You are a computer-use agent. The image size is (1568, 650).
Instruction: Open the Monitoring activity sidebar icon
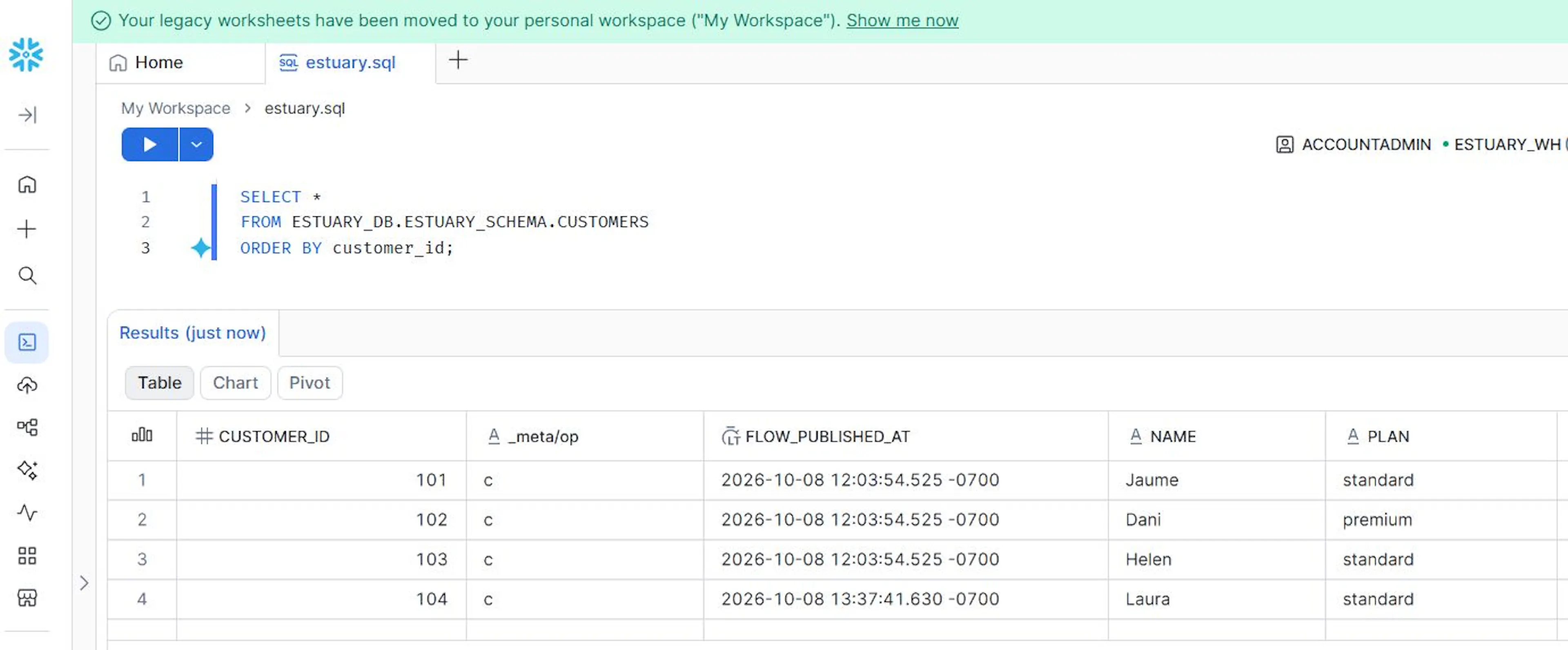[x=27, y=512]
